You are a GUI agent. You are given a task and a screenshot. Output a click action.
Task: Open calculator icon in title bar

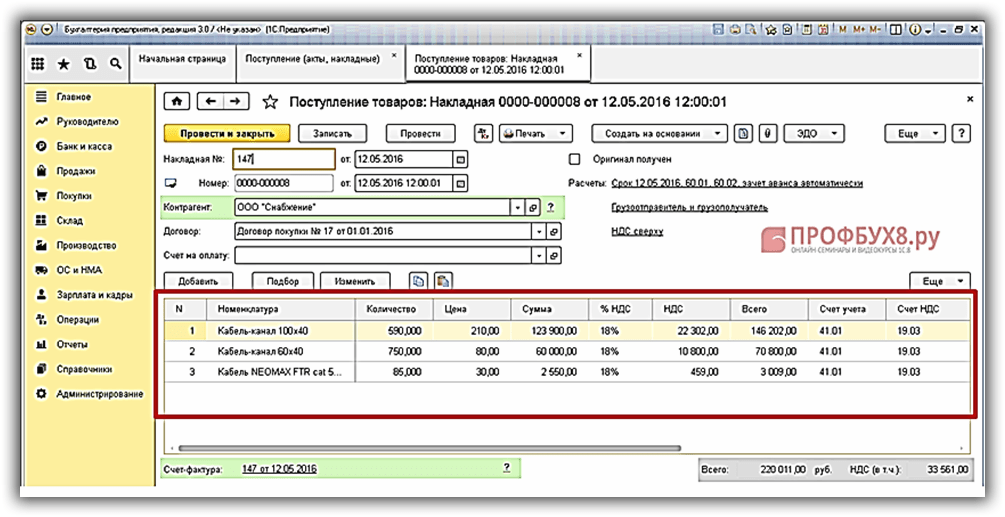[x=806, y=29]
